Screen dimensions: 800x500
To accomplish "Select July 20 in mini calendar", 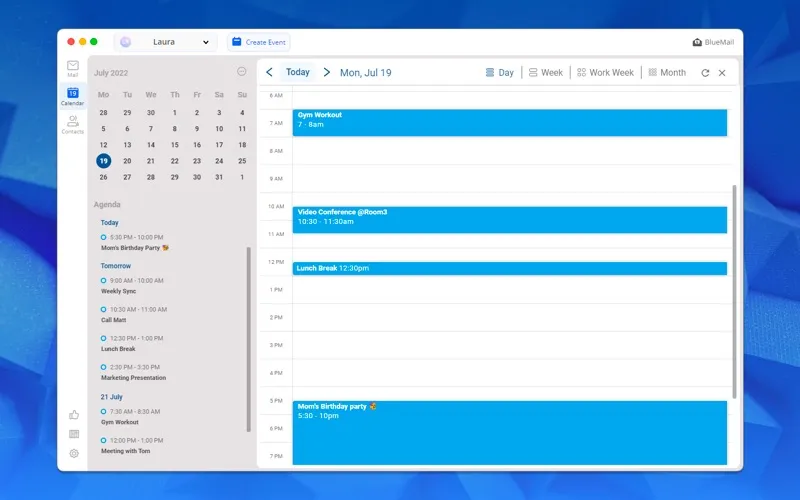I will click(127, 161).
